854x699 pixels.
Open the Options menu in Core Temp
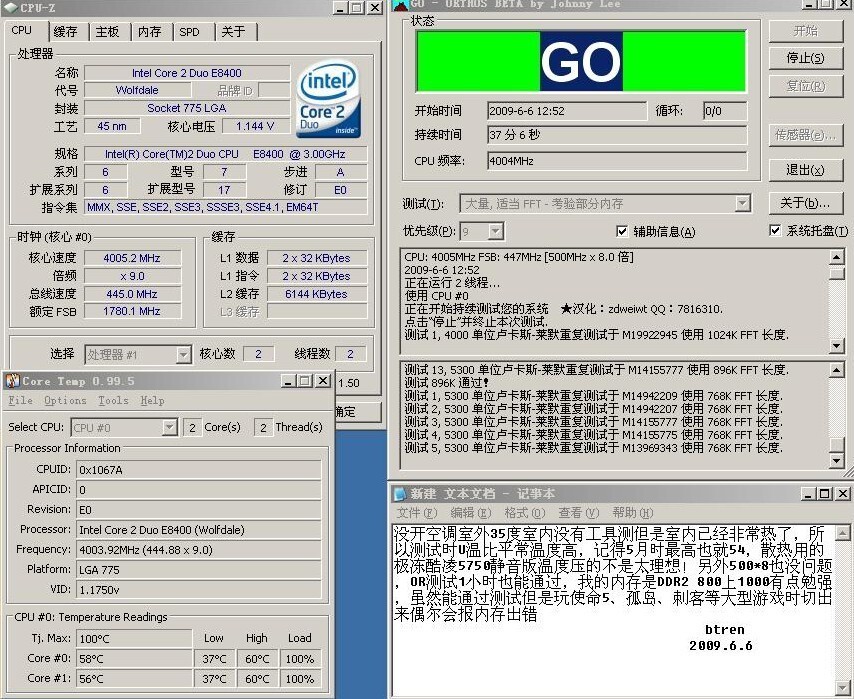[x=65, y=401]
